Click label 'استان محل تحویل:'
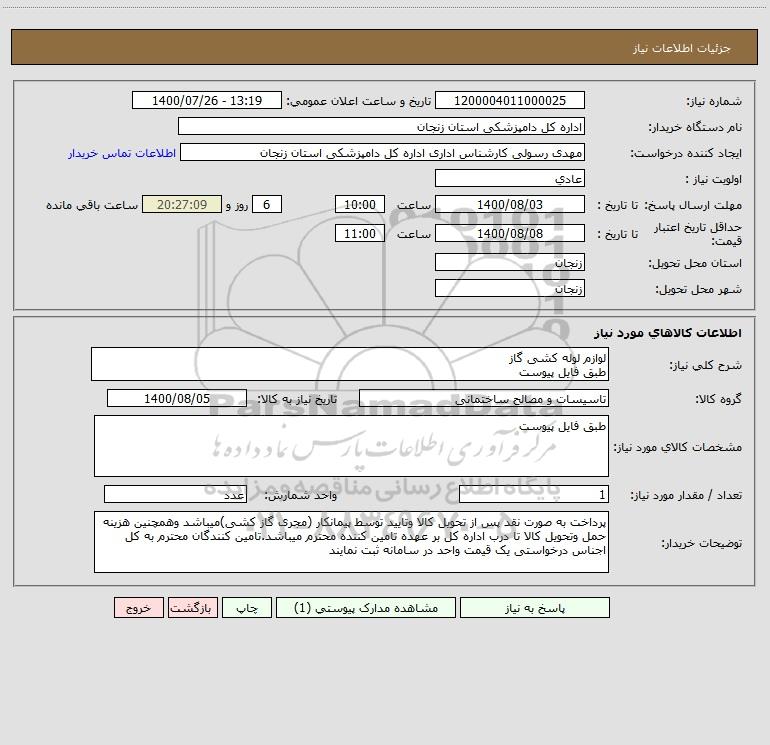The image size is (770, 745). pos(695,263)
